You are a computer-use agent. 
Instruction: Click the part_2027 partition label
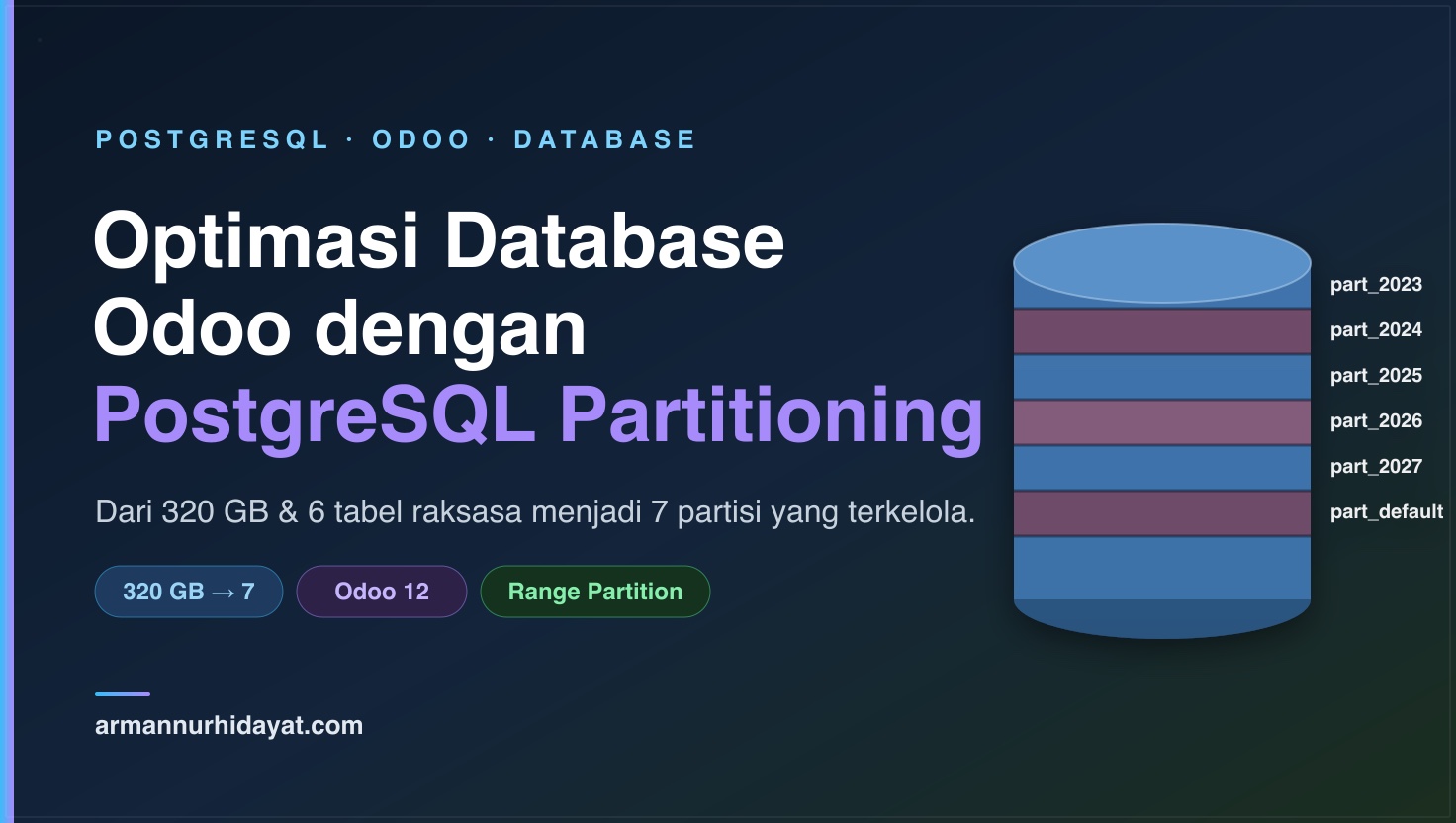click(x=1376, y=467)
